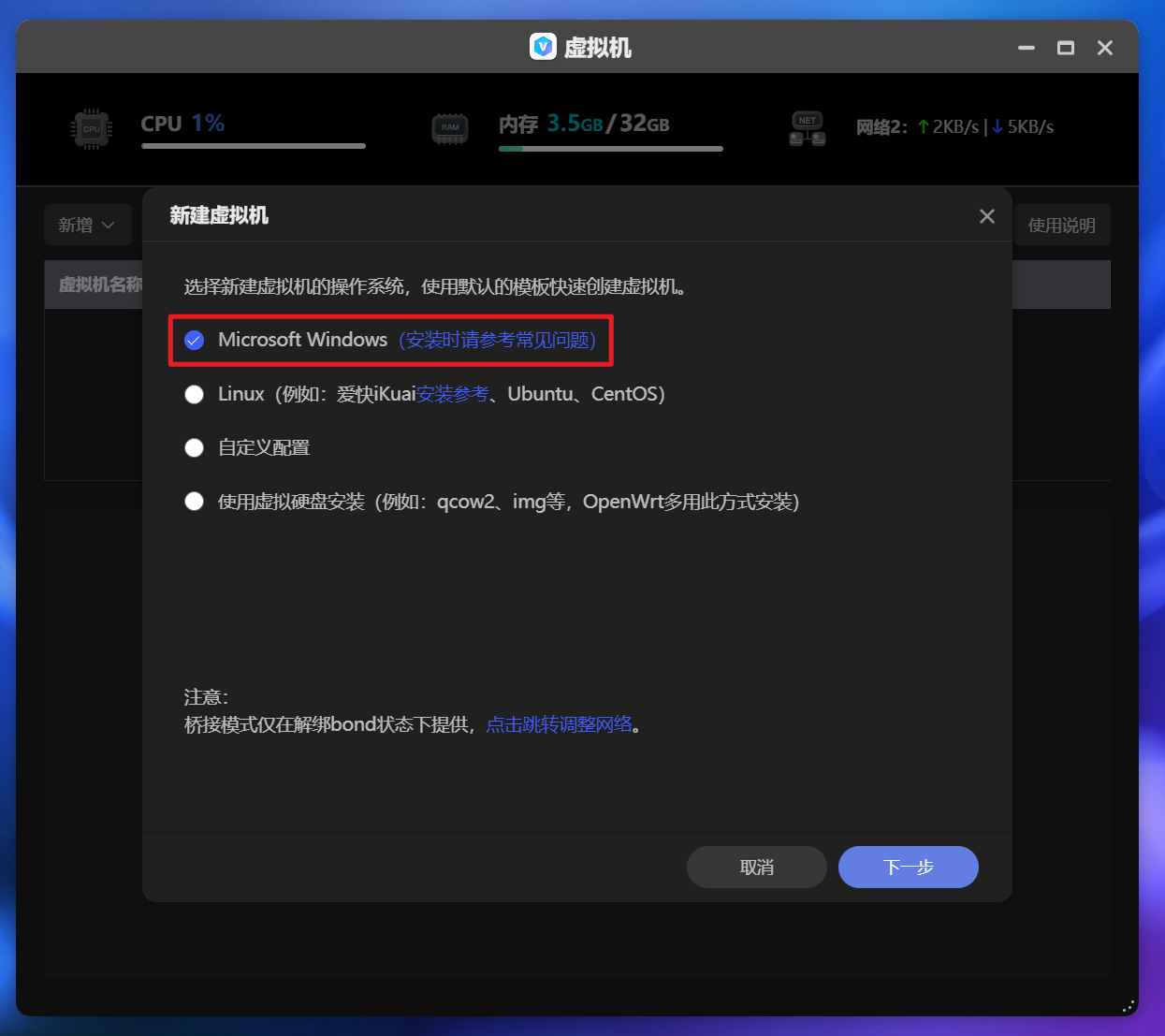The image size is (1165, 1036).
Task: Click the window resize grip
Action: point(1128,1007)
